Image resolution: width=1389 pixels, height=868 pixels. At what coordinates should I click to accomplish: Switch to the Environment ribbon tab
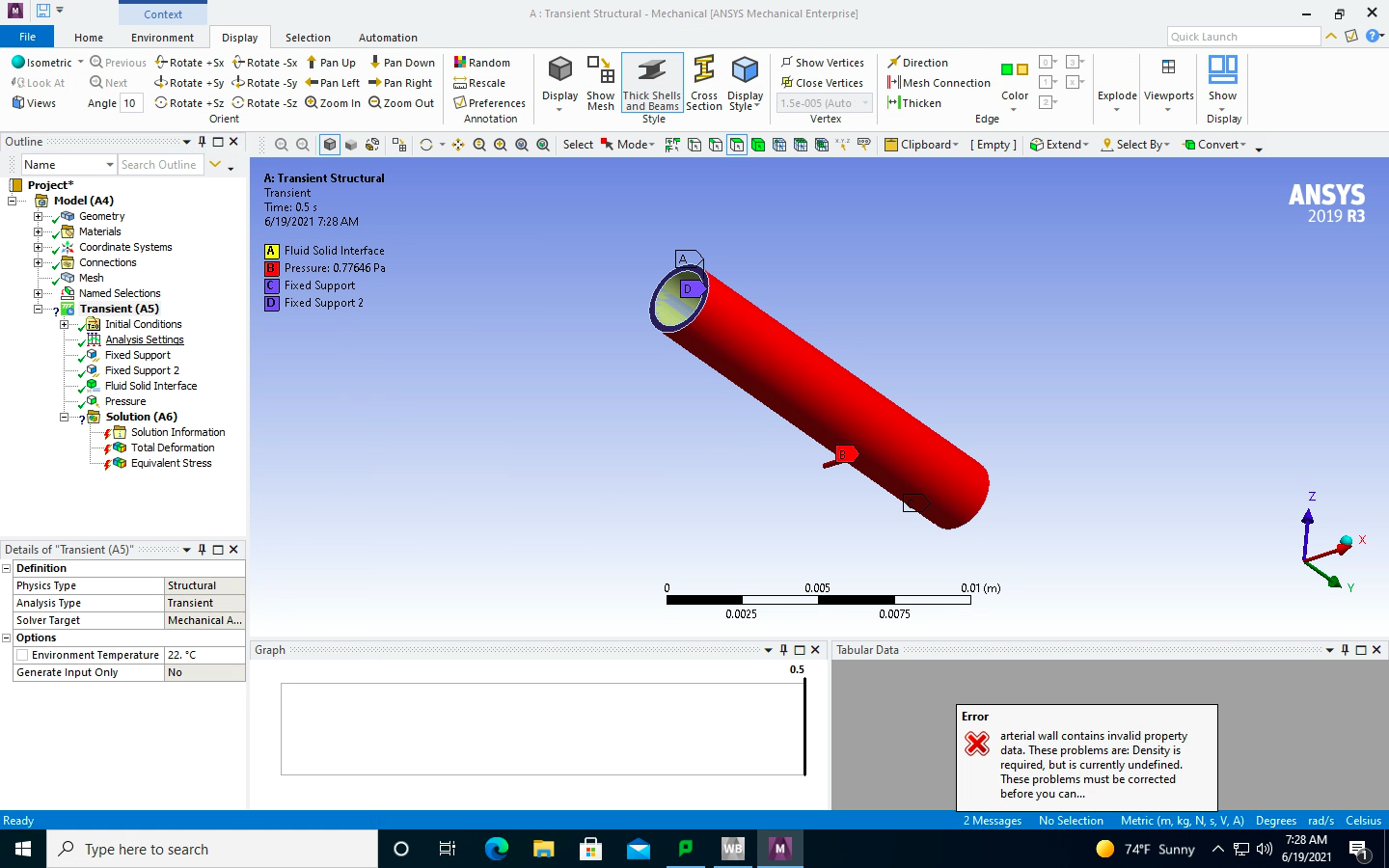pos(162,38)
